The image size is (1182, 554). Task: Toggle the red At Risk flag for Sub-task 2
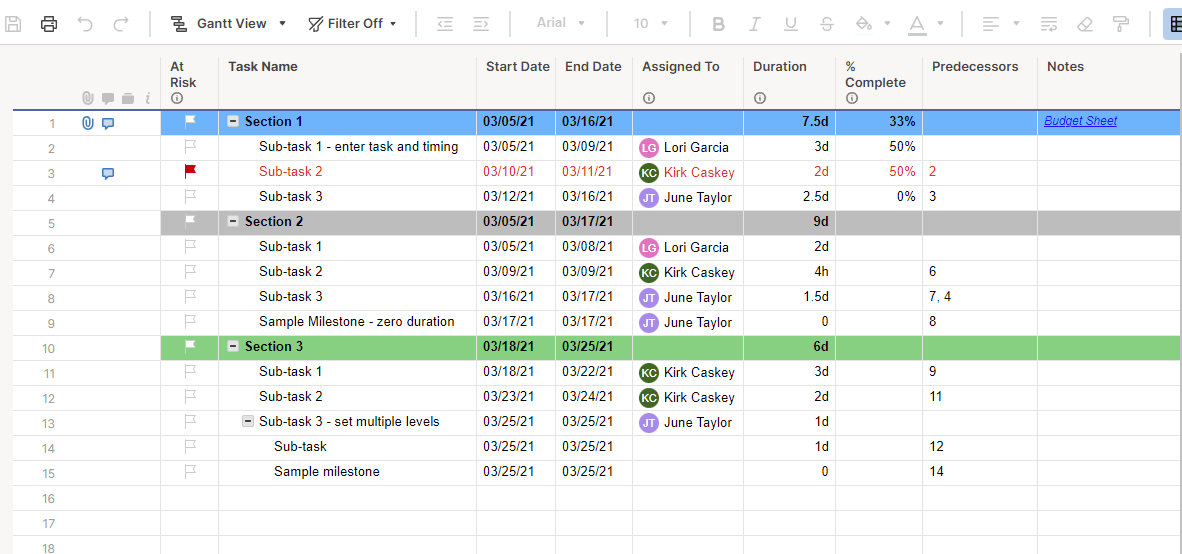click(x=190, y=172)
